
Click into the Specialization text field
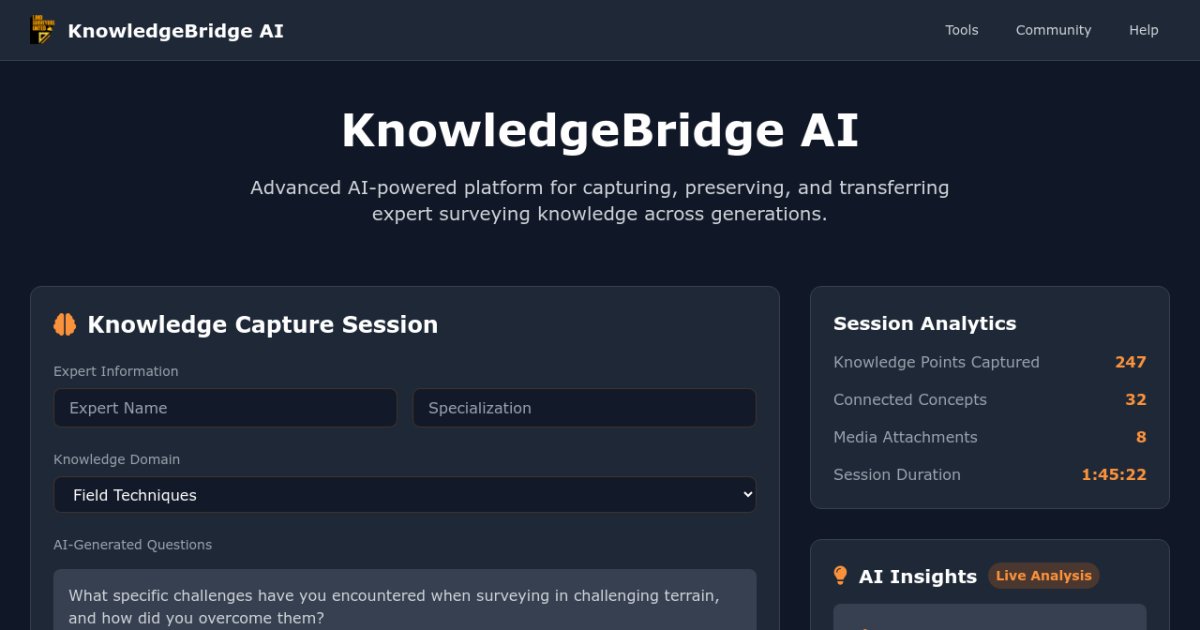coord(584,408)
